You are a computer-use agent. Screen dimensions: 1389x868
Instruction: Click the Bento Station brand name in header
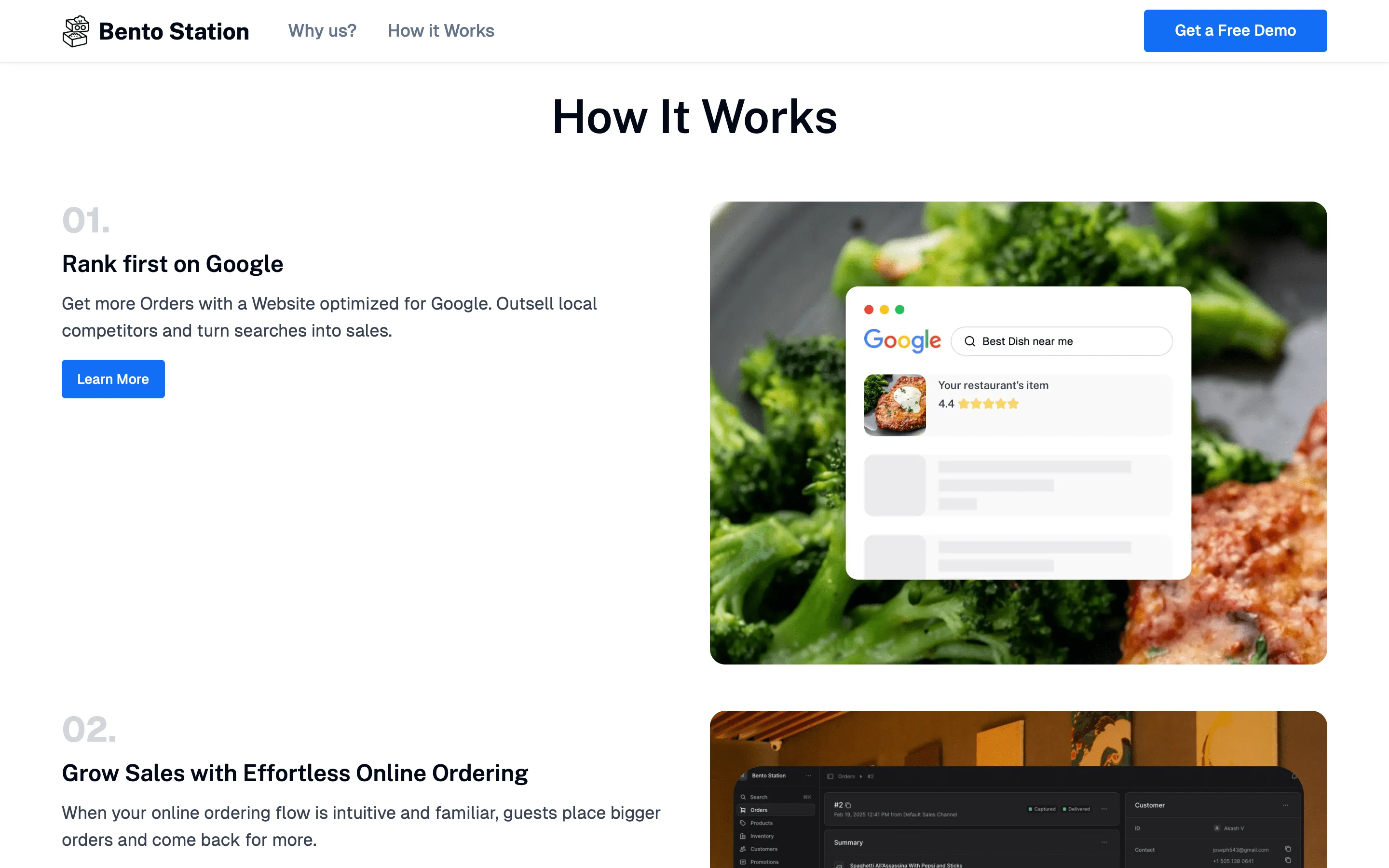coord(174,31)
